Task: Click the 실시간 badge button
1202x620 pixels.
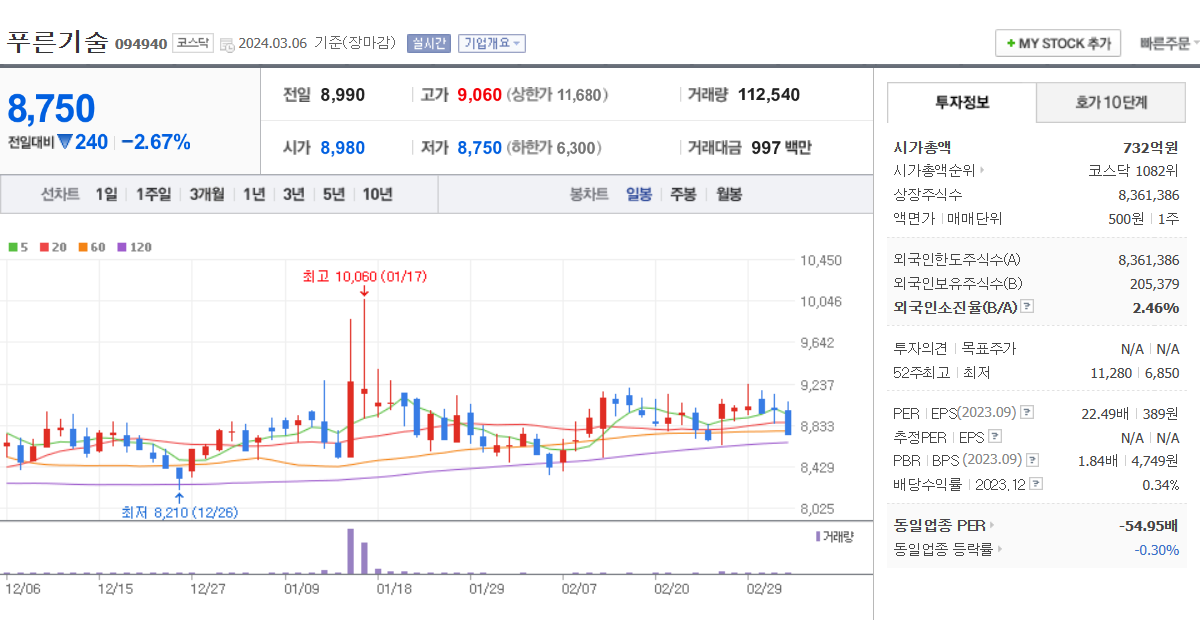Action: (x=429, y=43)
